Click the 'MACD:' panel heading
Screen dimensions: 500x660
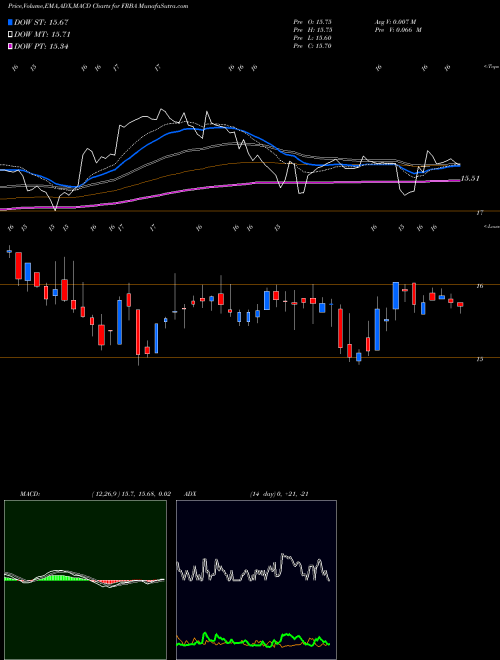(30, 494)
